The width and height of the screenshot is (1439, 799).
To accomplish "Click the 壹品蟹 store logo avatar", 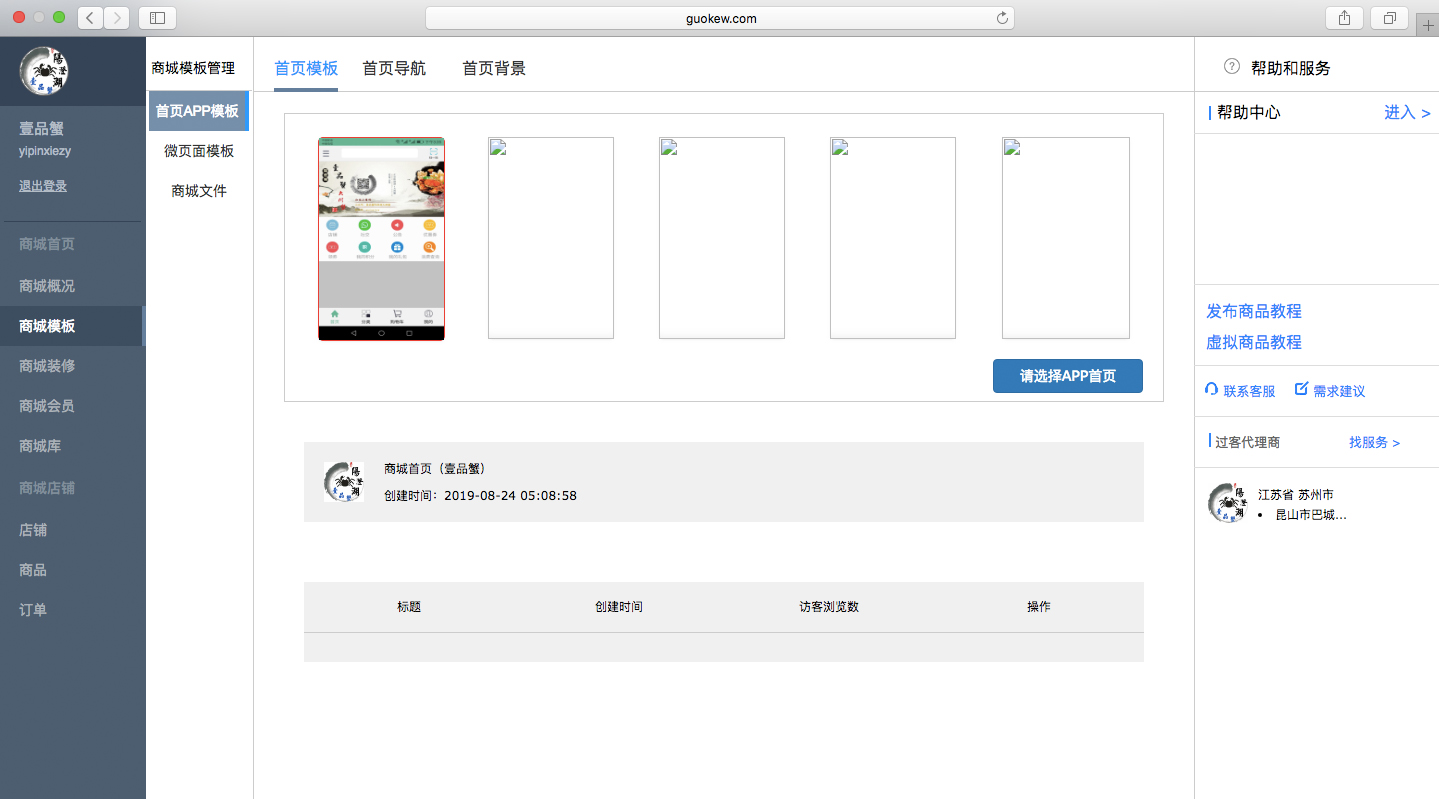I will click(x=44, y=71).
